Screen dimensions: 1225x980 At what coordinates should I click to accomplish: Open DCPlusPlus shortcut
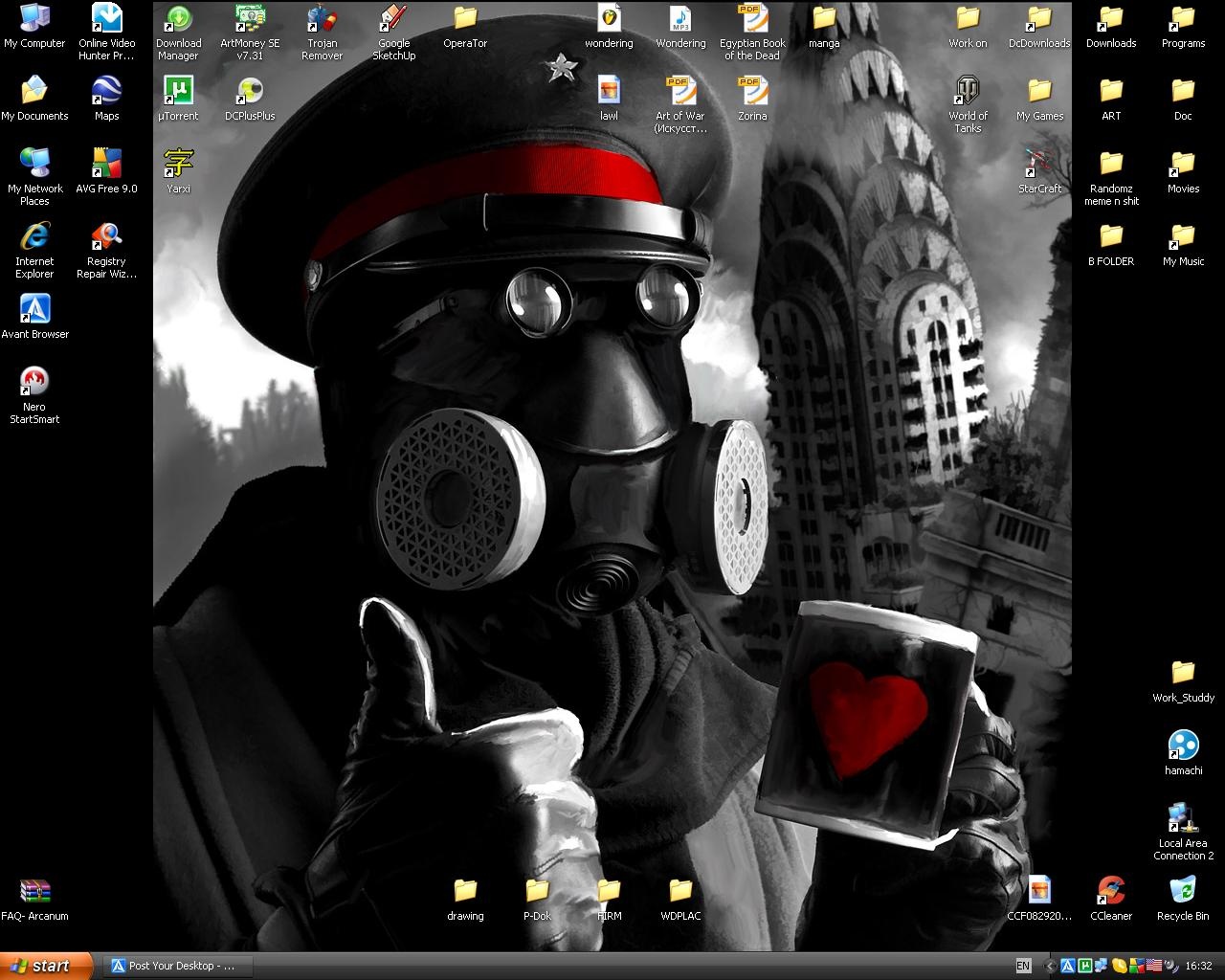250,100
